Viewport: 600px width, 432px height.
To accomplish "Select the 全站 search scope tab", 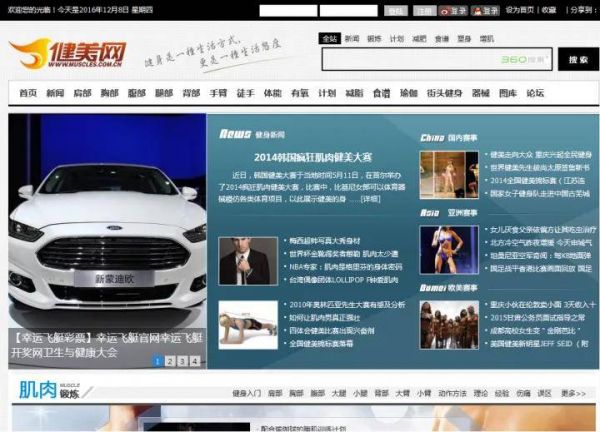I will (x=330, y=39).
